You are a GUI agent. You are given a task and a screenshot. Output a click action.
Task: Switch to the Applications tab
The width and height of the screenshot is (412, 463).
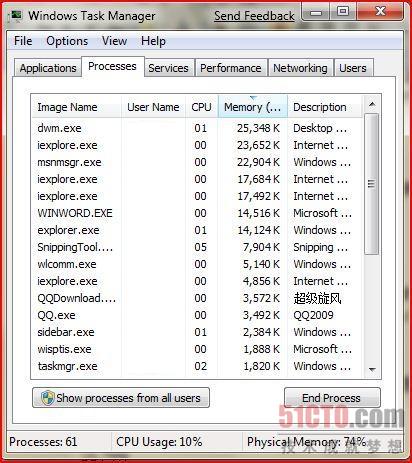click(48, 68)
